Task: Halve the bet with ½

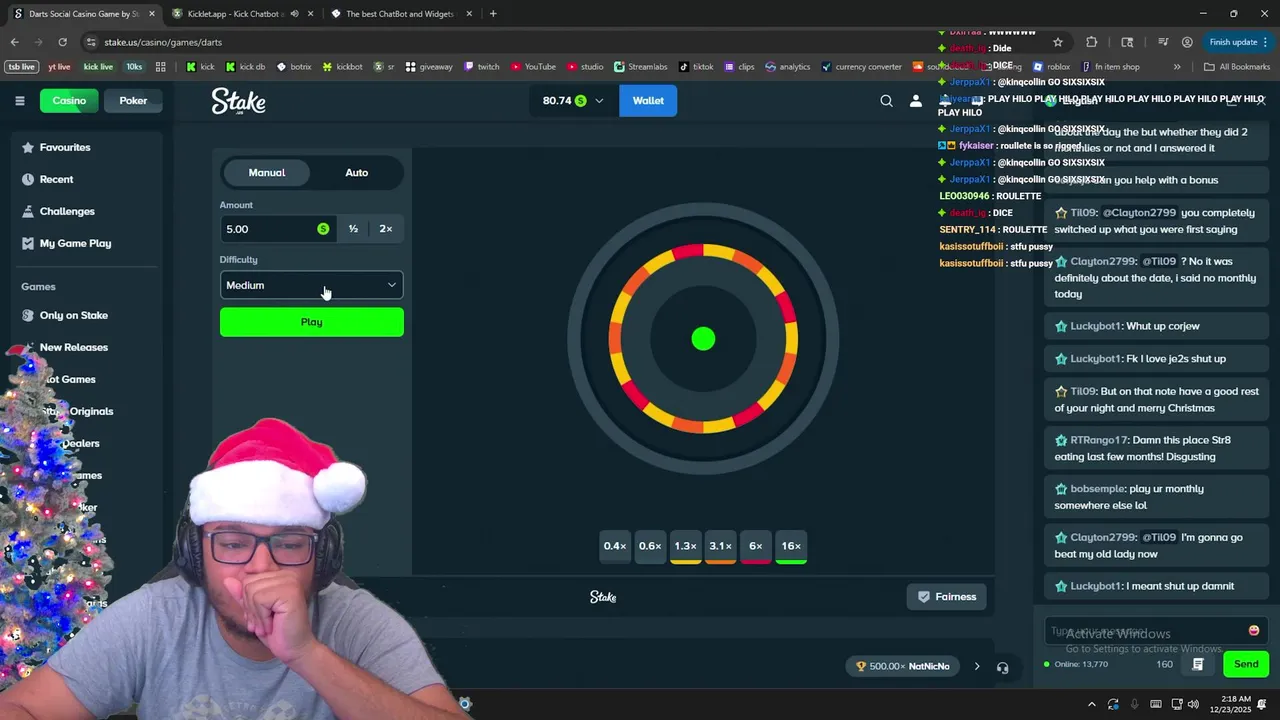Action: (x=353, y=229)
